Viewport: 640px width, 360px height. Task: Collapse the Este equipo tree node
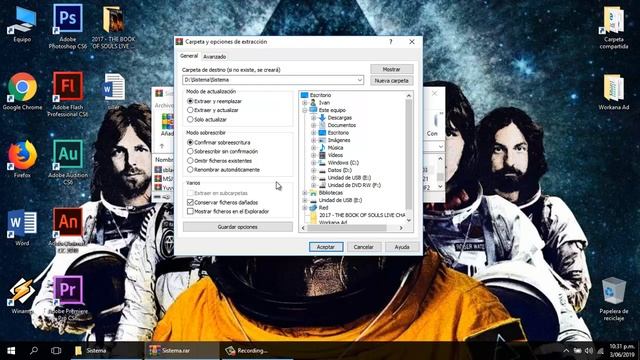coord(305,110)
